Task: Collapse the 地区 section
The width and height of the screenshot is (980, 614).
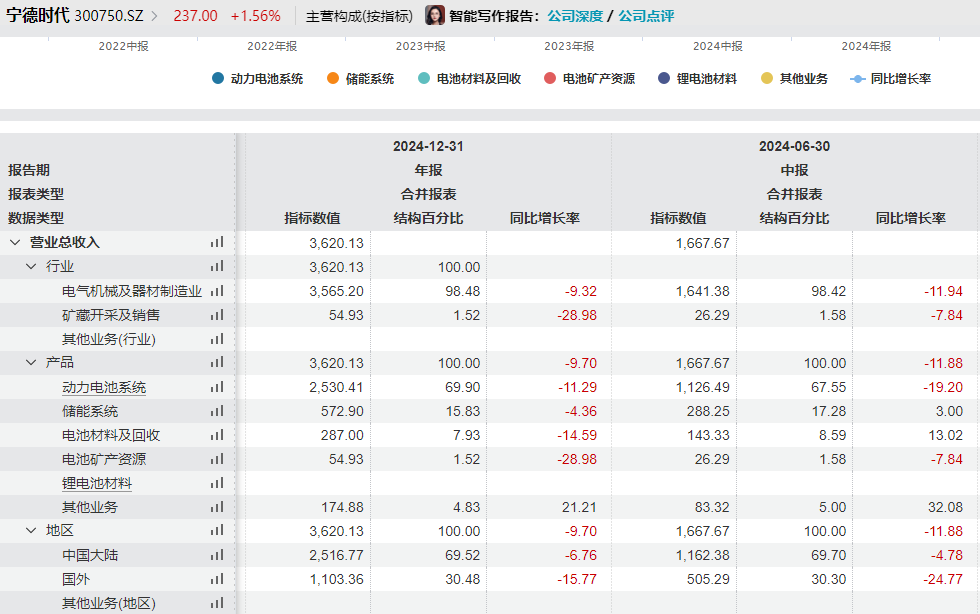Action: point(31,530)
